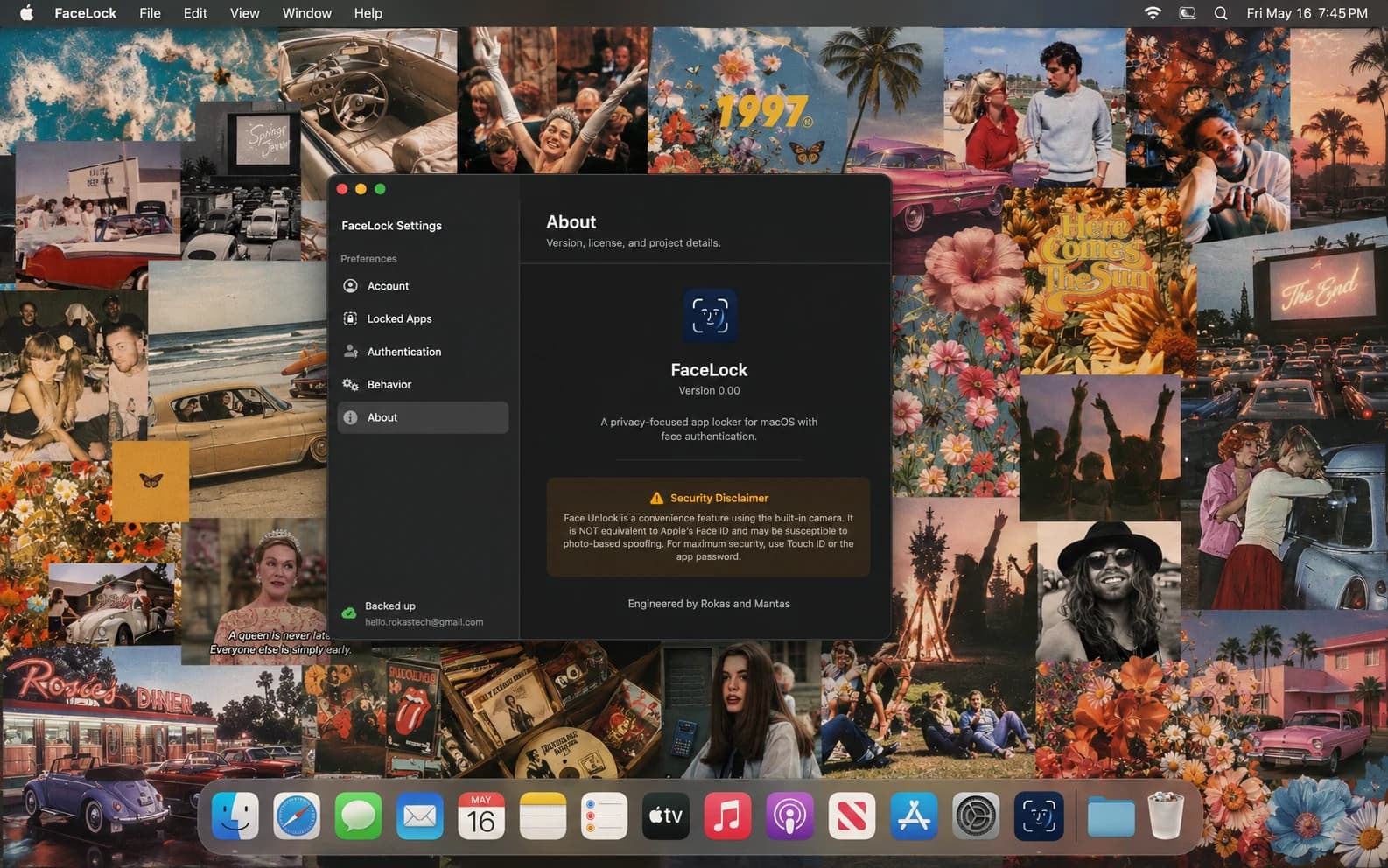
Task: Click 'Engineered by Rokas and Mantas' credit
Action: [x=709, y=604]
